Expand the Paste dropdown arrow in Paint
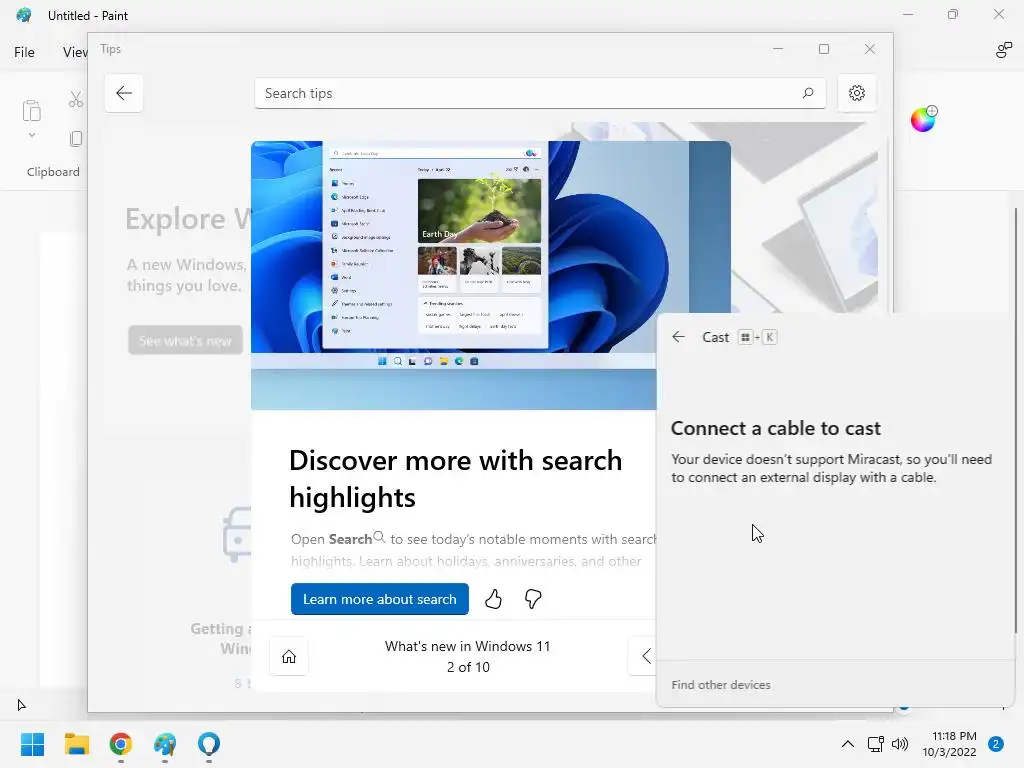Screen dimensions: 1024x768 click(x=31, y=135)
